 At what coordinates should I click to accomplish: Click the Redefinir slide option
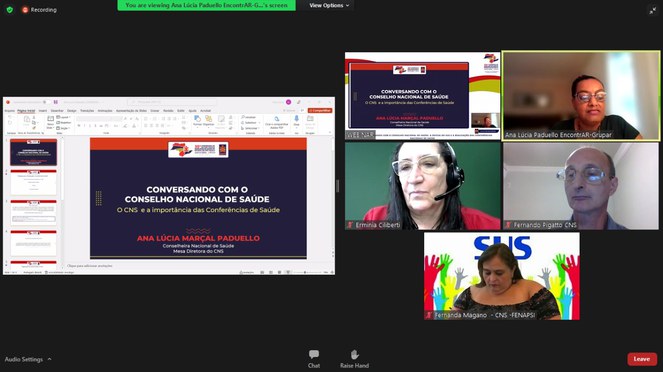click(x=64, y=123)
